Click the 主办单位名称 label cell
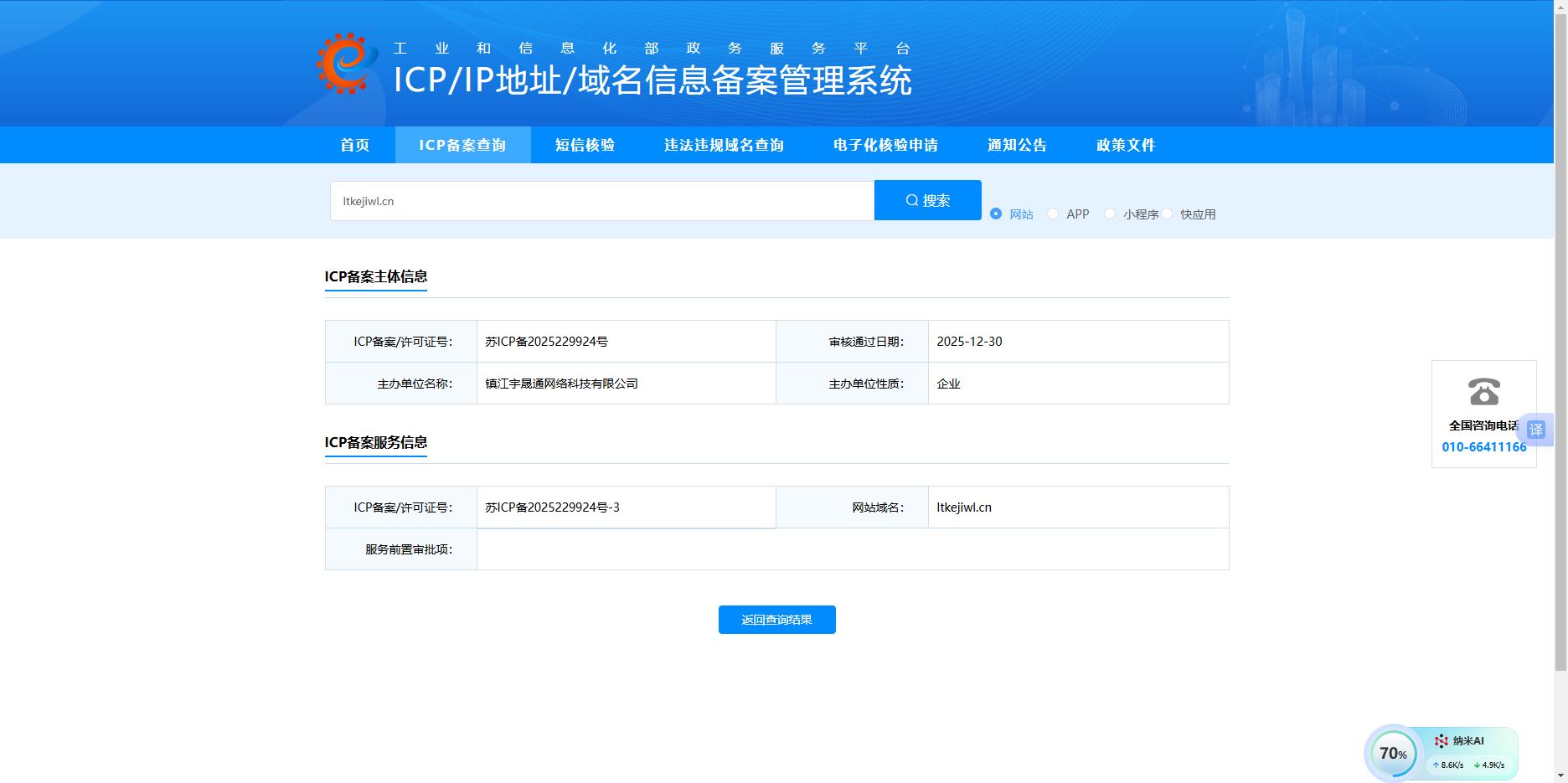 [401, 384]
